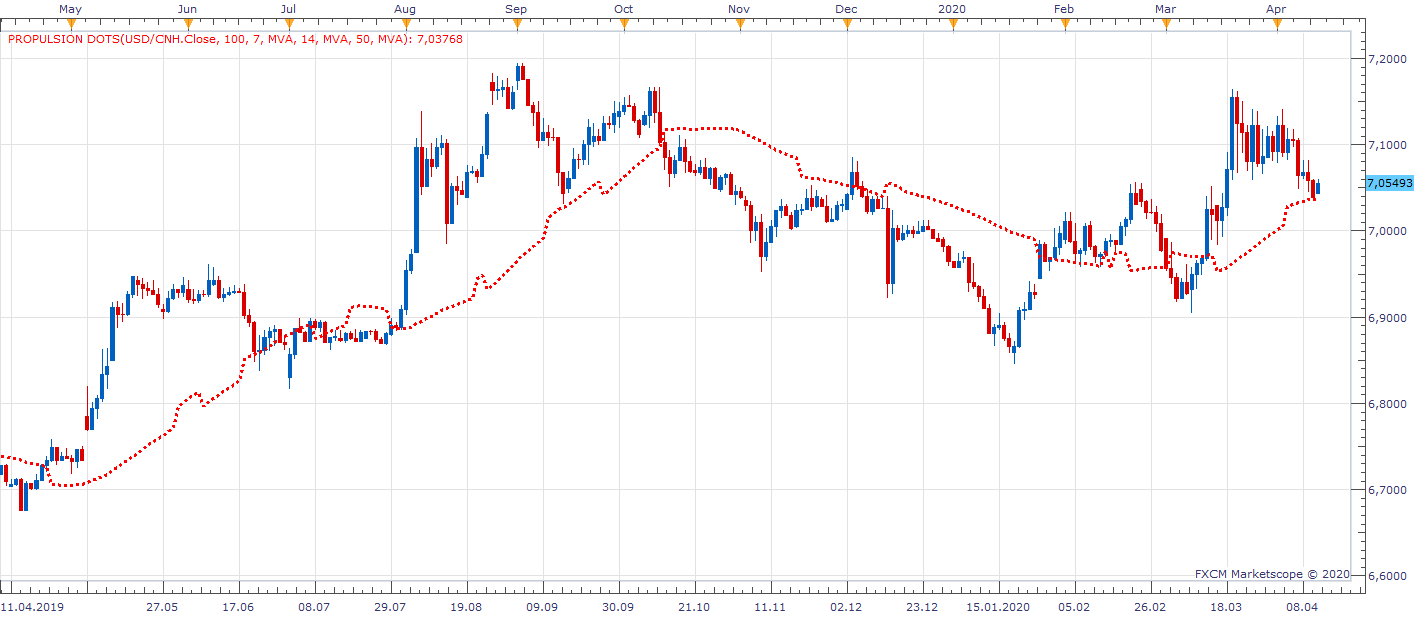Click the 17.06 date axis label
1423x619 pixels.
click(x=238, y=607)
